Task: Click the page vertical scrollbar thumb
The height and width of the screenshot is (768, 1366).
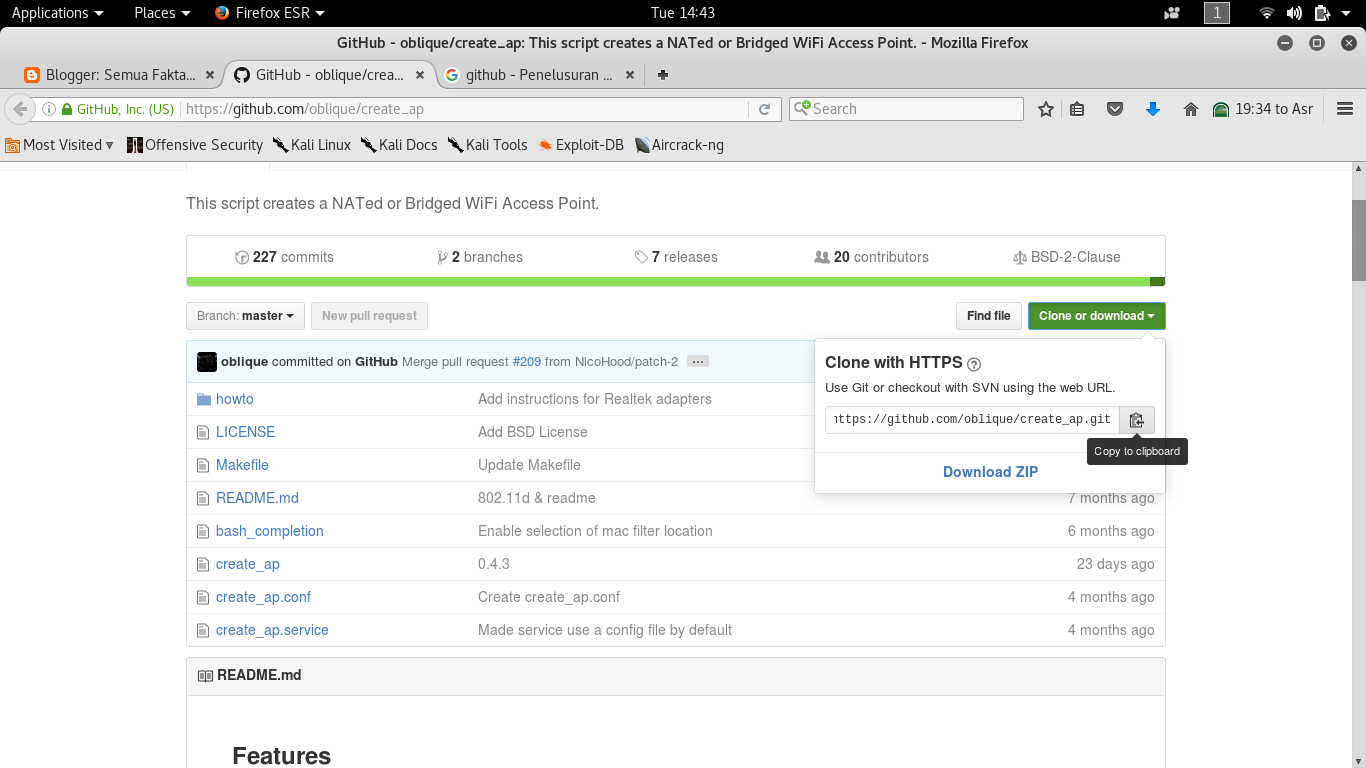Action: click(1359, 240)
